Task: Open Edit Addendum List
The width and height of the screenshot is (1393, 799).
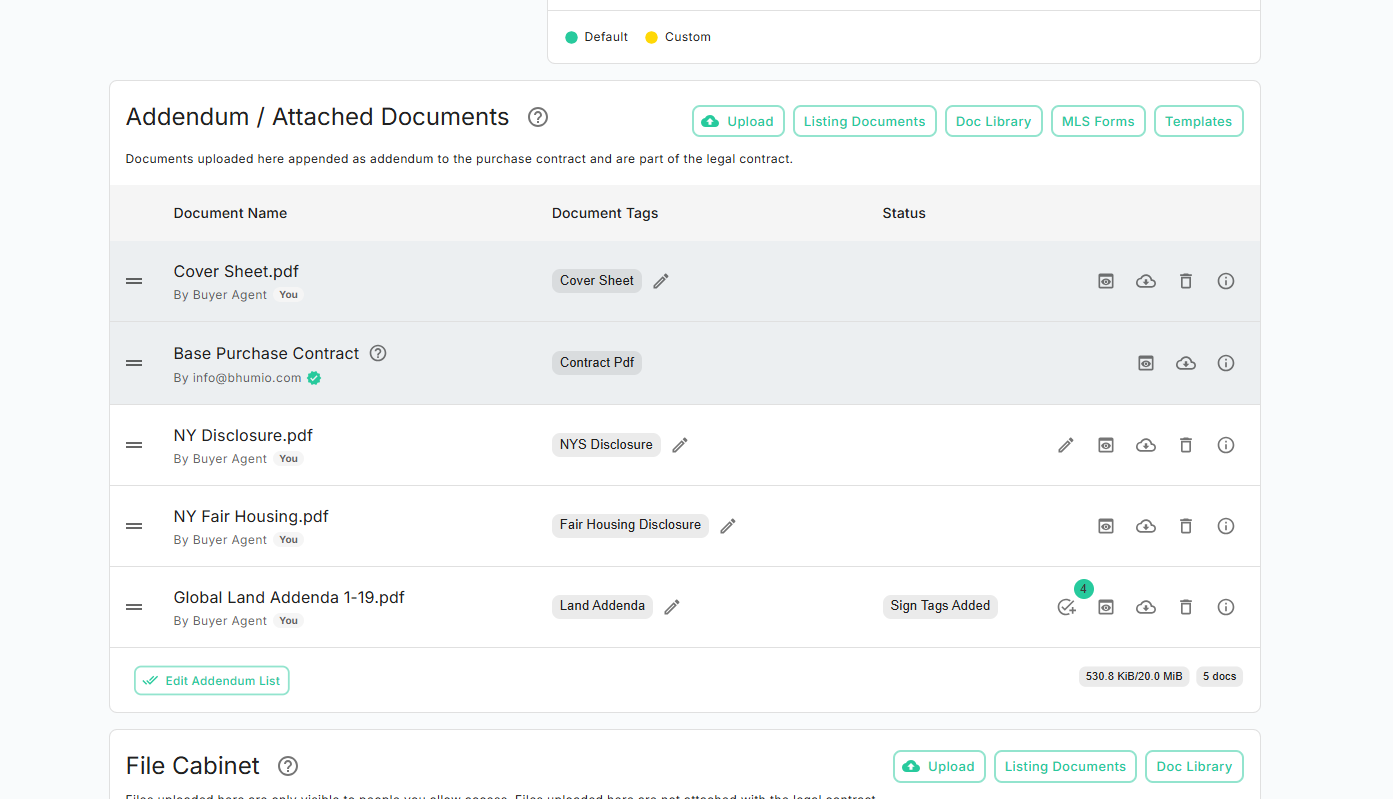Action: point(211,680)
